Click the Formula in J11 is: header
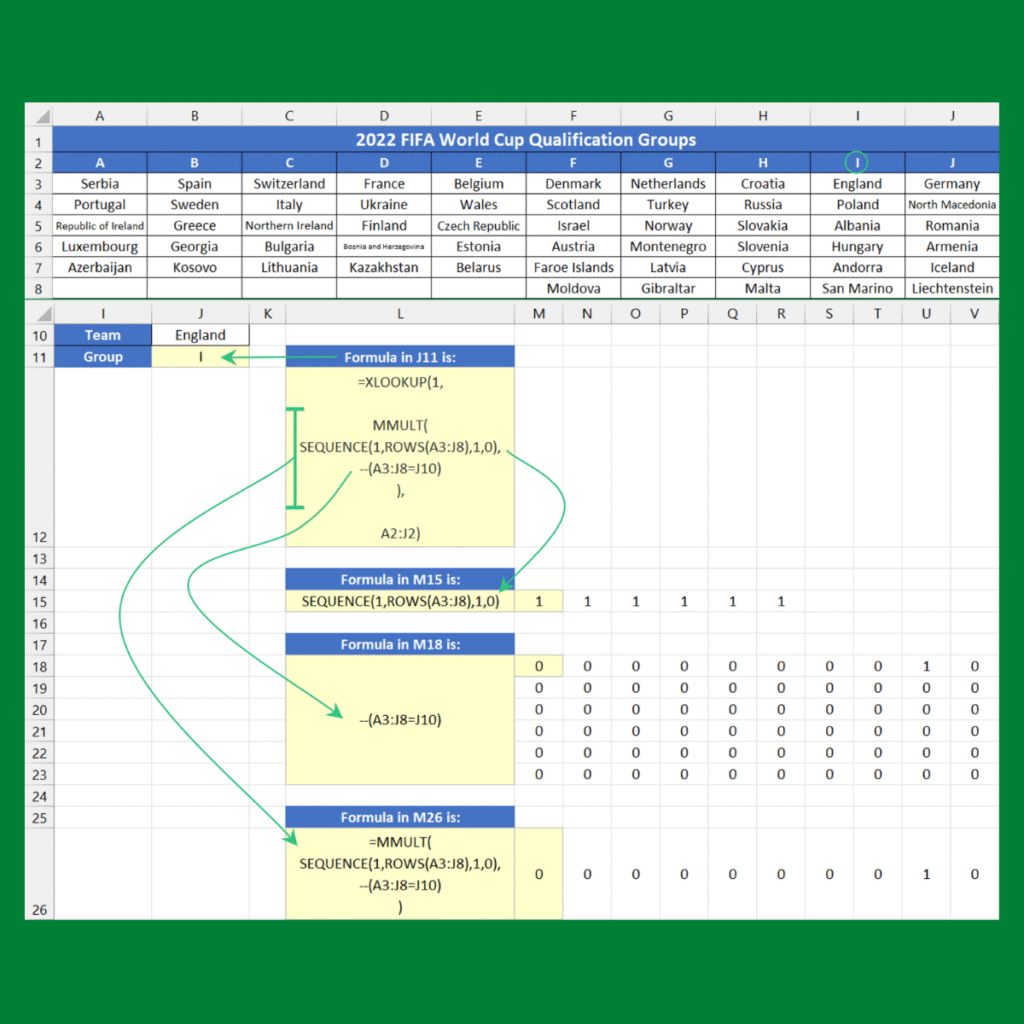This screenshot has width=1024, height=1024. [x=400, y=357]
